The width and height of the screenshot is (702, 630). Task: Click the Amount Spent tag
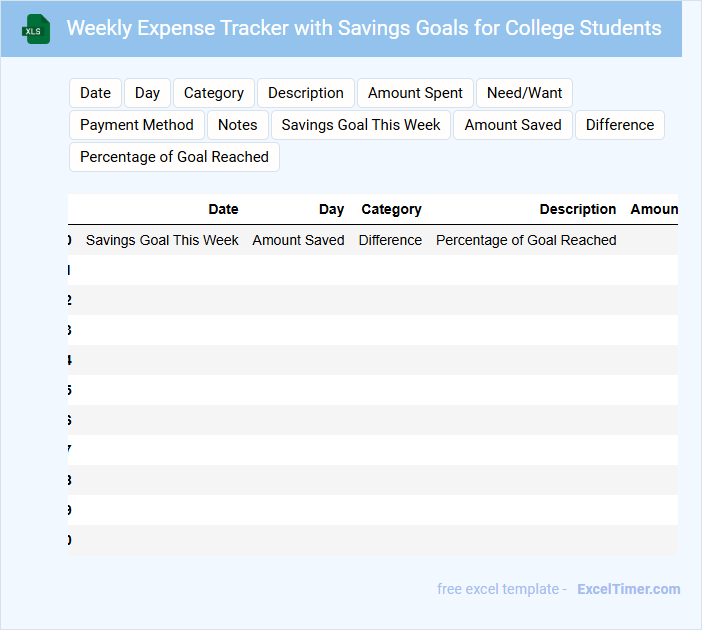click(415, 93)
